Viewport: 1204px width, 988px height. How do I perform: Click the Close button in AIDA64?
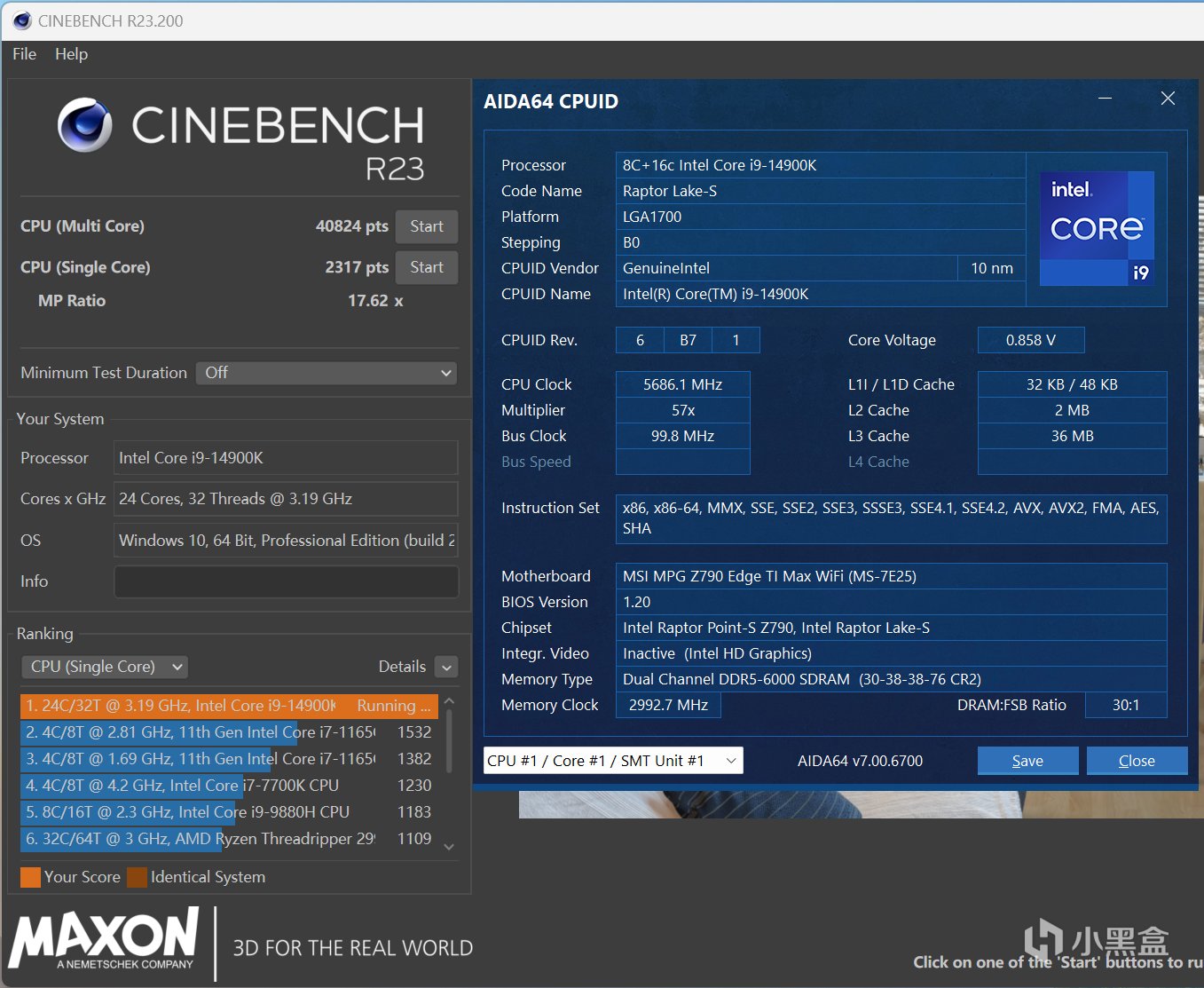point(1136,761)
